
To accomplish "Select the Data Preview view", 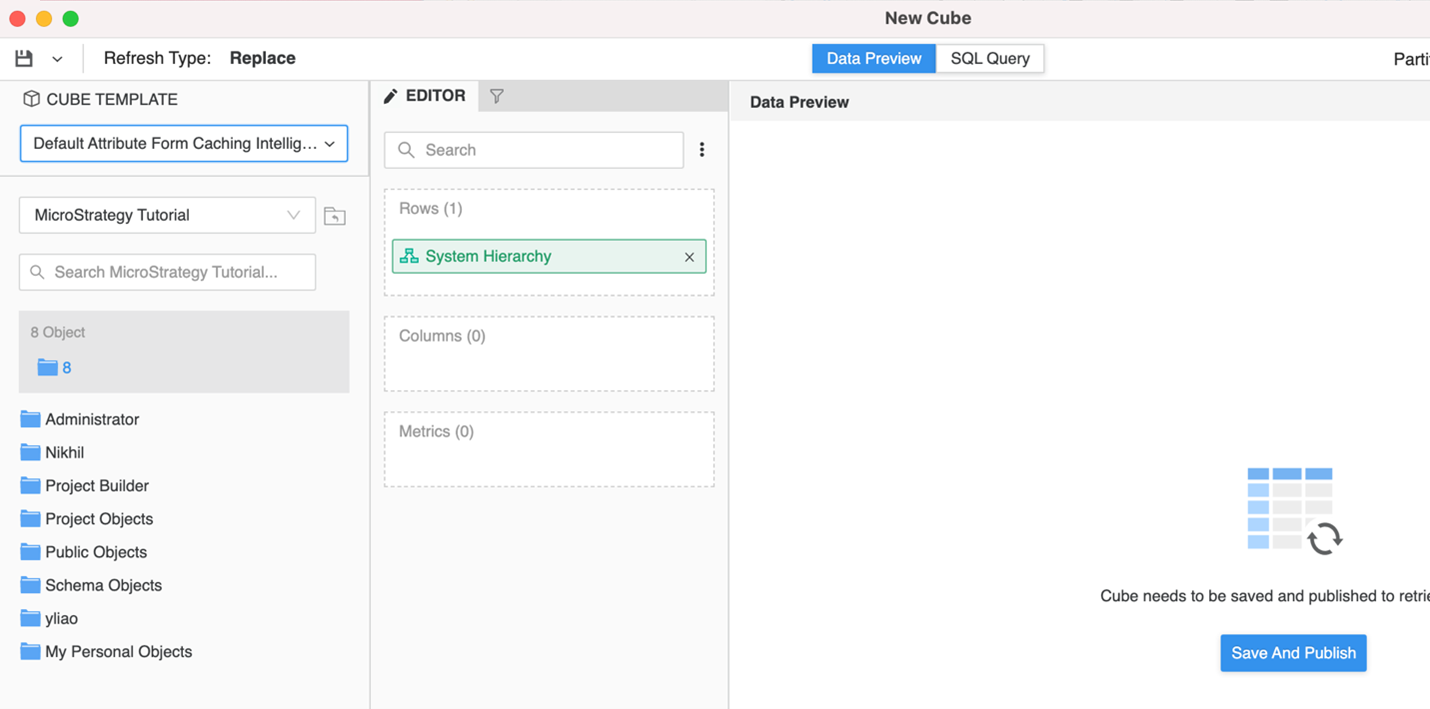I will (x=873, y=59).
